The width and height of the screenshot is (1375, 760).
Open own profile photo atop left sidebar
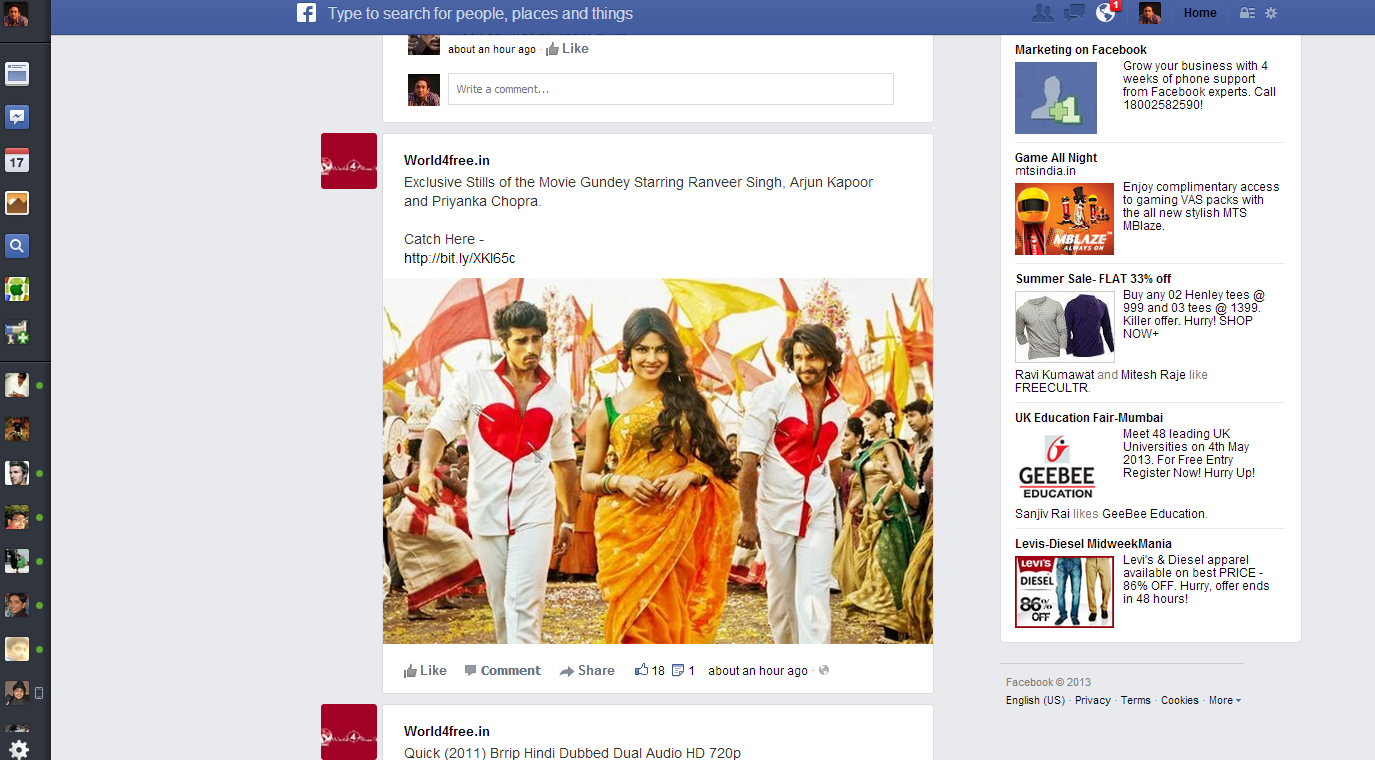click(17, 14)
